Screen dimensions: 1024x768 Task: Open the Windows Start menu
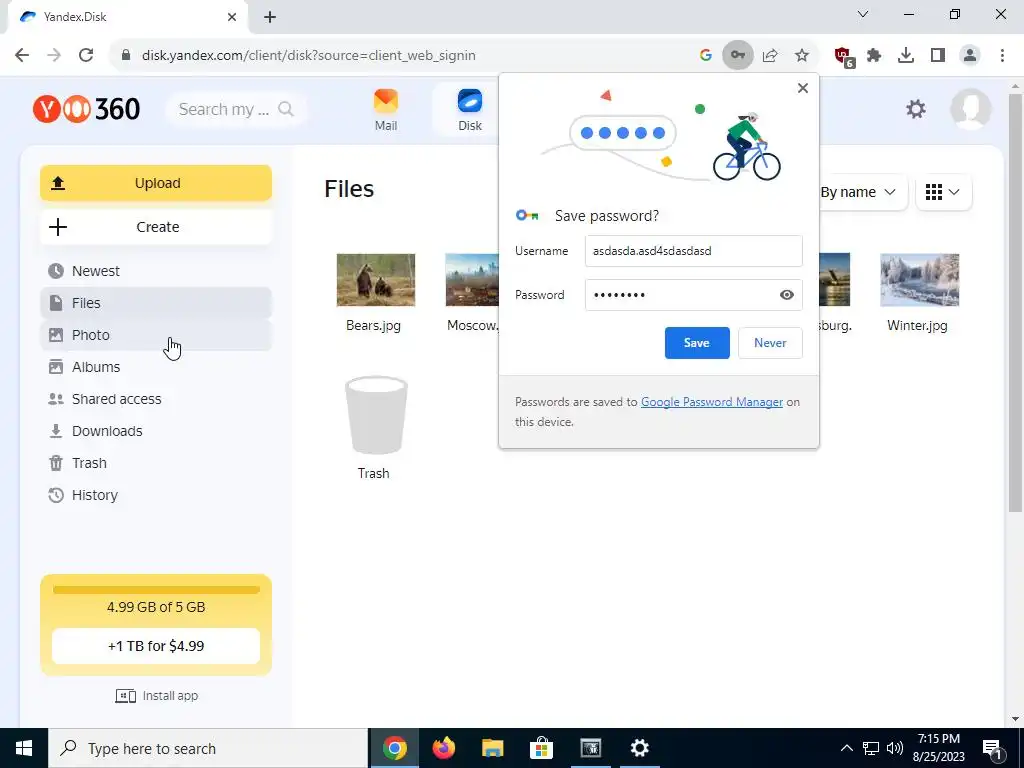click(x=24, y=748)
